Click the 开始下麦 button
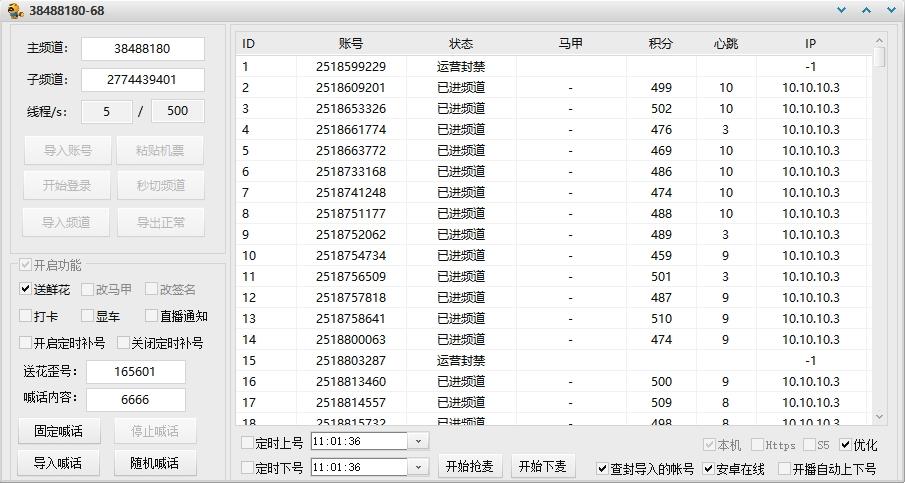Screen dimensions: 905x483 tap(542, 466)
